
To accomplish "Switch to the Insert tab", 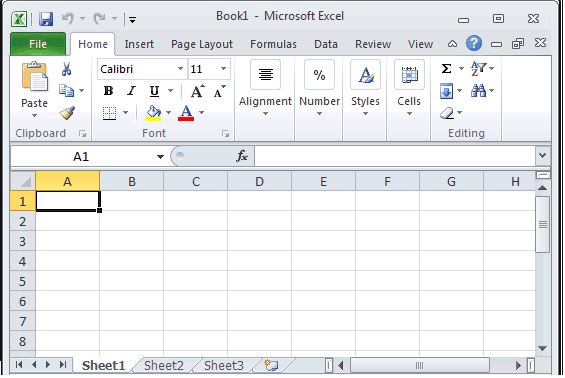I will coord(139,44).
